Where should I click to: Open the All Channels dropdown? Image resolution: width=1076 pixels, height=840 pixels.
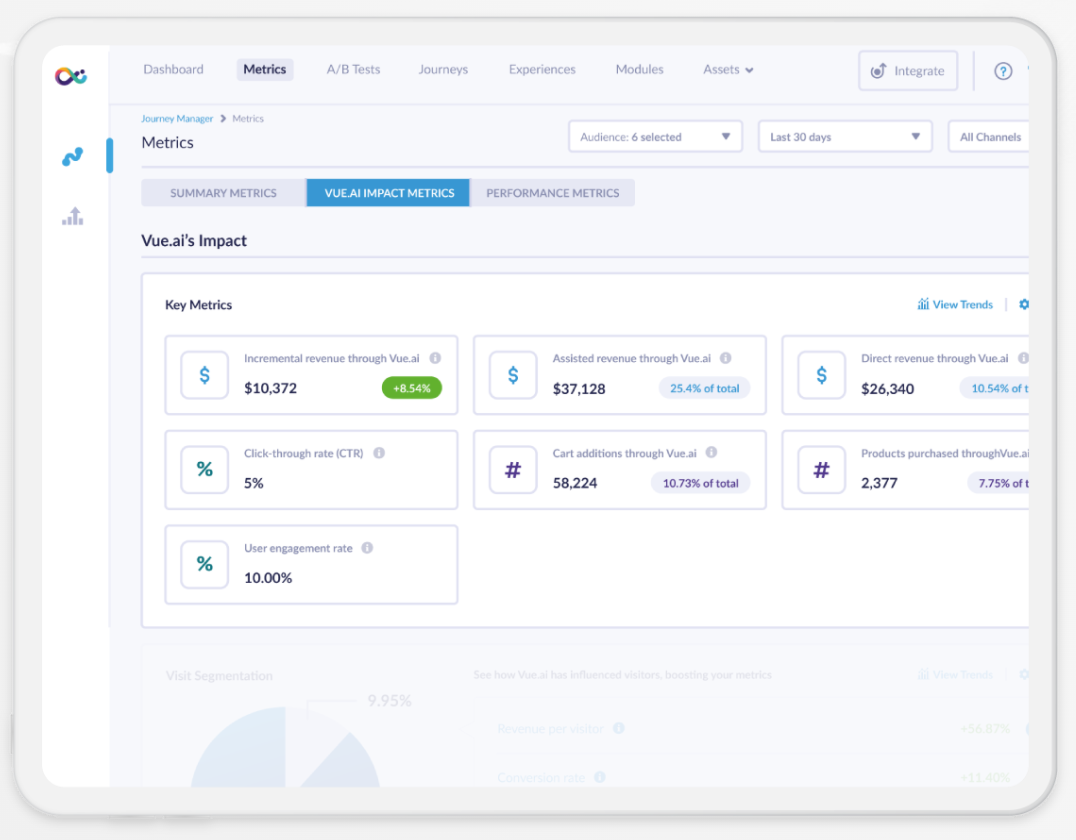point(989,137)
